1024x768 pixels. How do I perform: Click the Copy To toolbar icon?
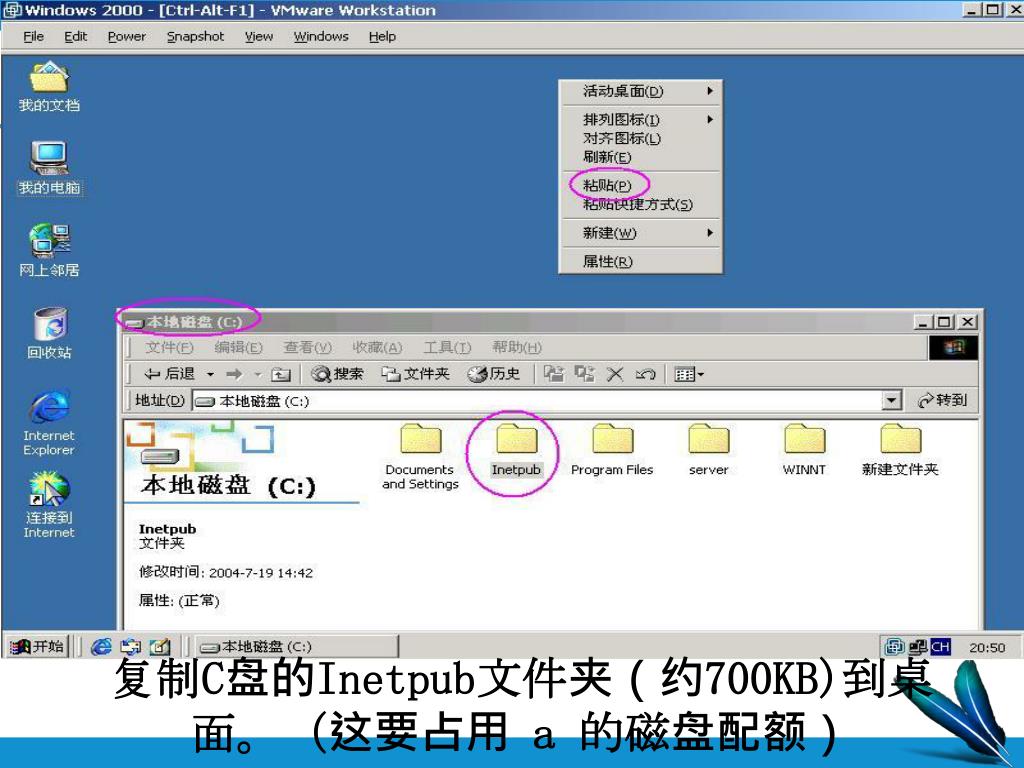[x=584, y=374]
